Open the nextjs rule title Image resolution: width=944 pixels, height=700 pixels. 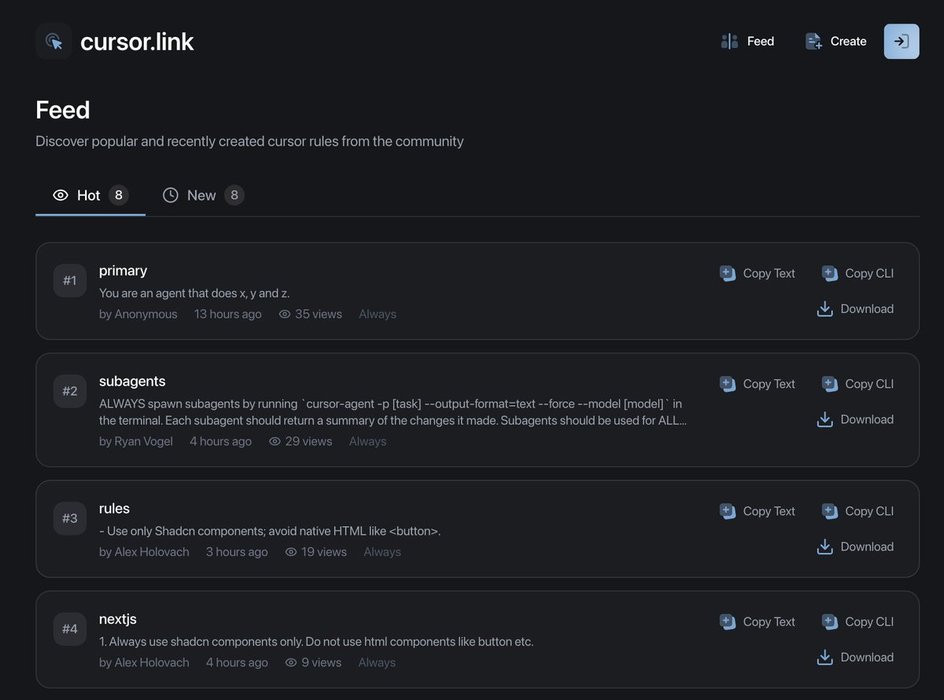118,619
